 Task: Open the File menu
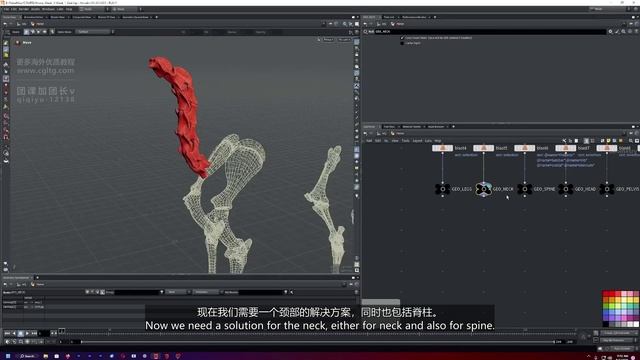tap(6, 9)
